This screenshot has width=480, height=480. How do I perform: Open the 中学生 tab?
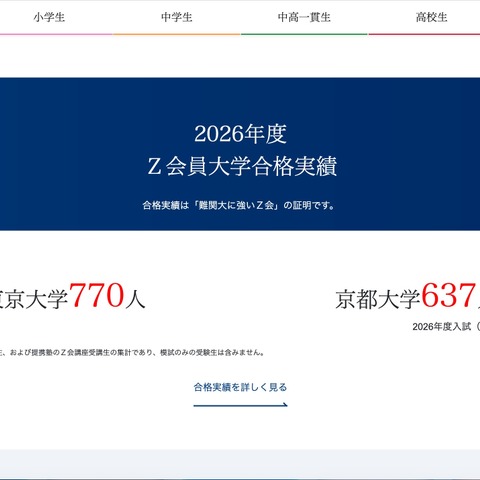tap(177, 17)
